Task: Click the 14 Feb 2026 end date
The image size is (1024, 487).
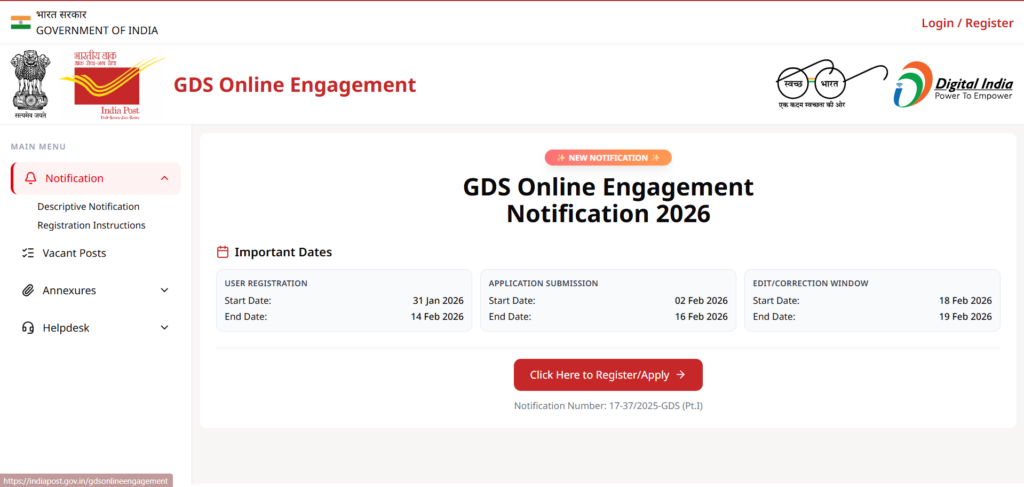Action: [438, 317]
